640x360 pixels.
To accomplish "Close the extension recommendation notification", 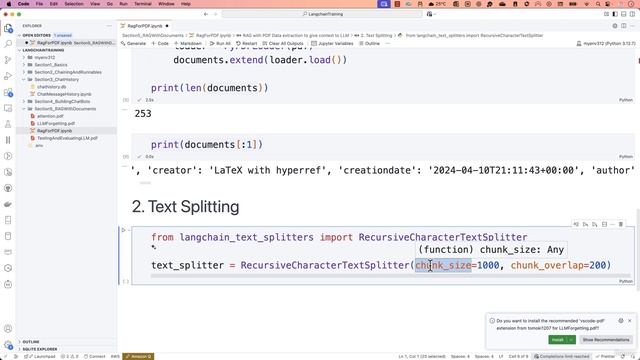I will point(630,321).
